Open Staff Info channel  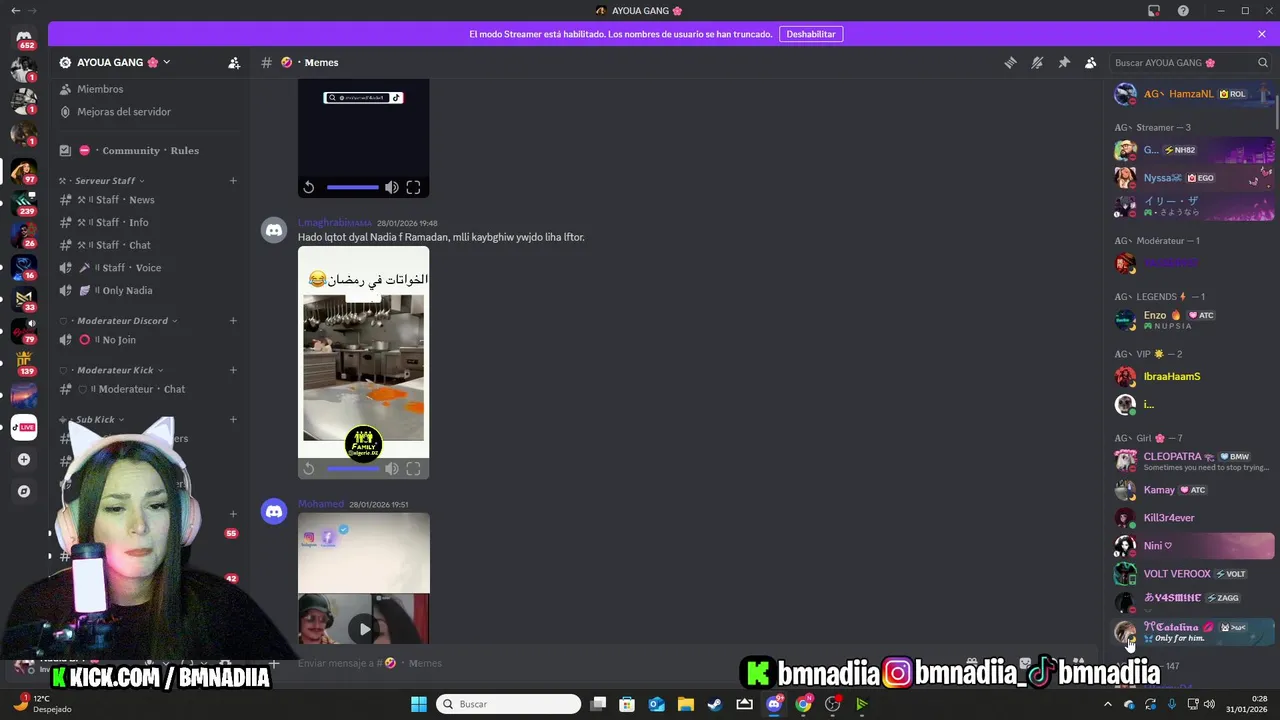click(148, 222)
